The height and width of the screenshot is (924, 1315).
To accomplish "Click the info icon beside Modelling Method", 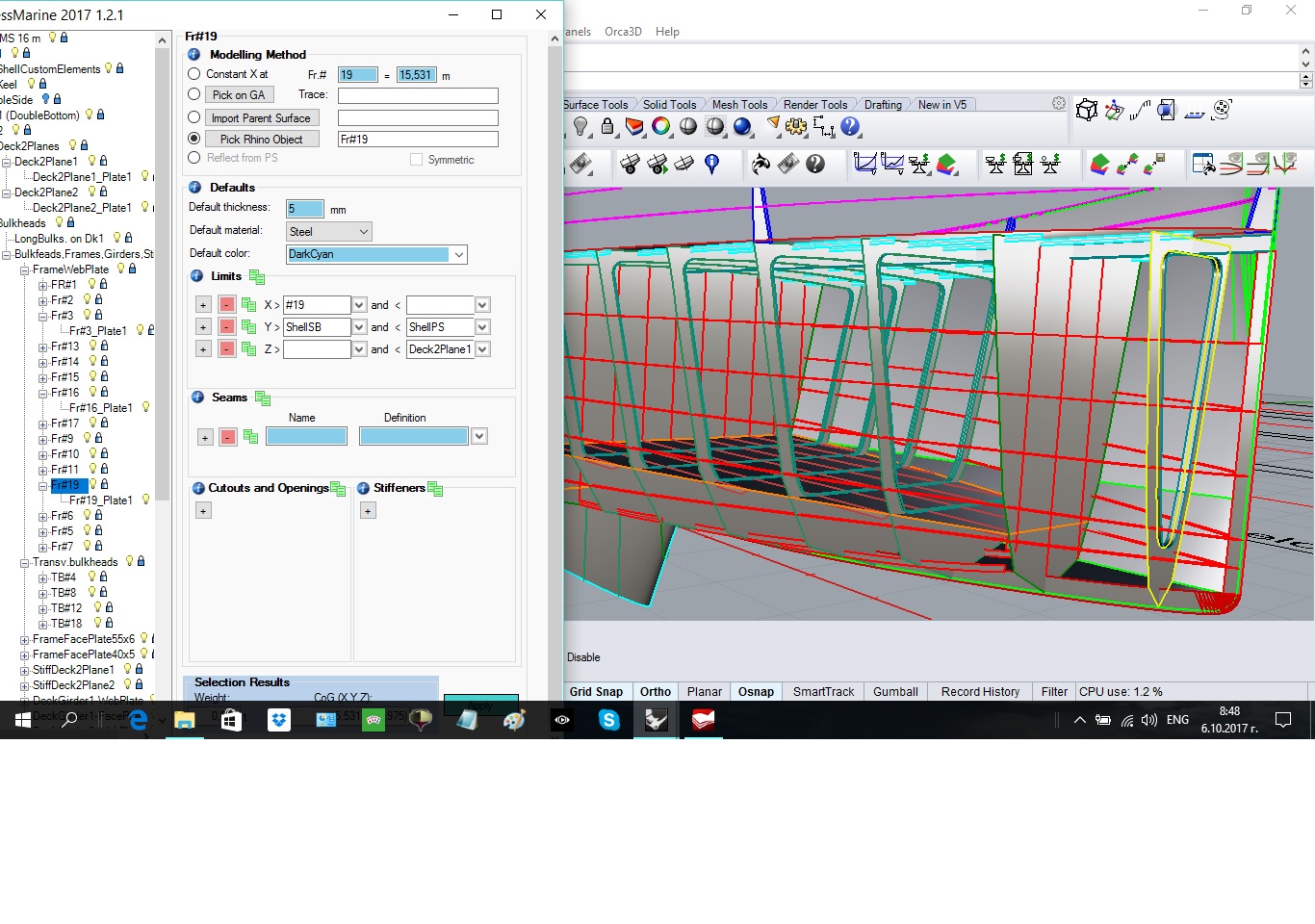I will pyautogui.click(x=194, y=55).
